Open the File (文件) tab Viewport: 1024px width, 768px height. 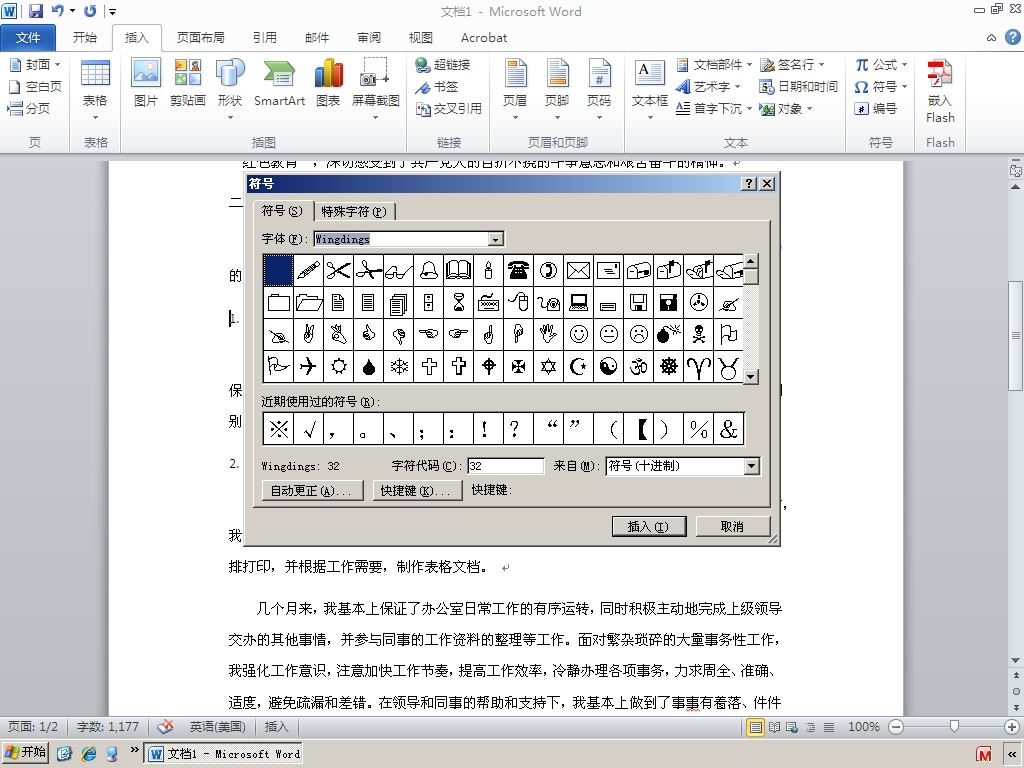[x=28, y=38]
